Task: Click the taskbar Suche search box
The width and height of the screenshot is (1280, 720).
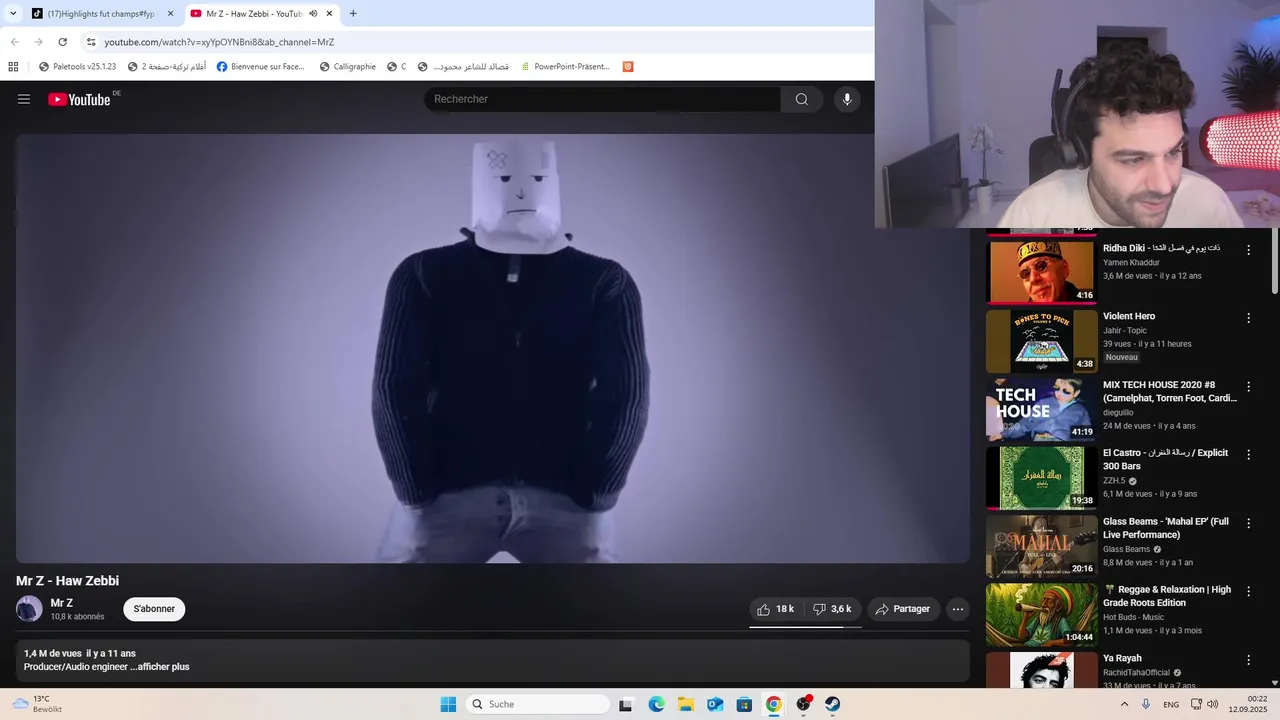Action: click(539, 704)
